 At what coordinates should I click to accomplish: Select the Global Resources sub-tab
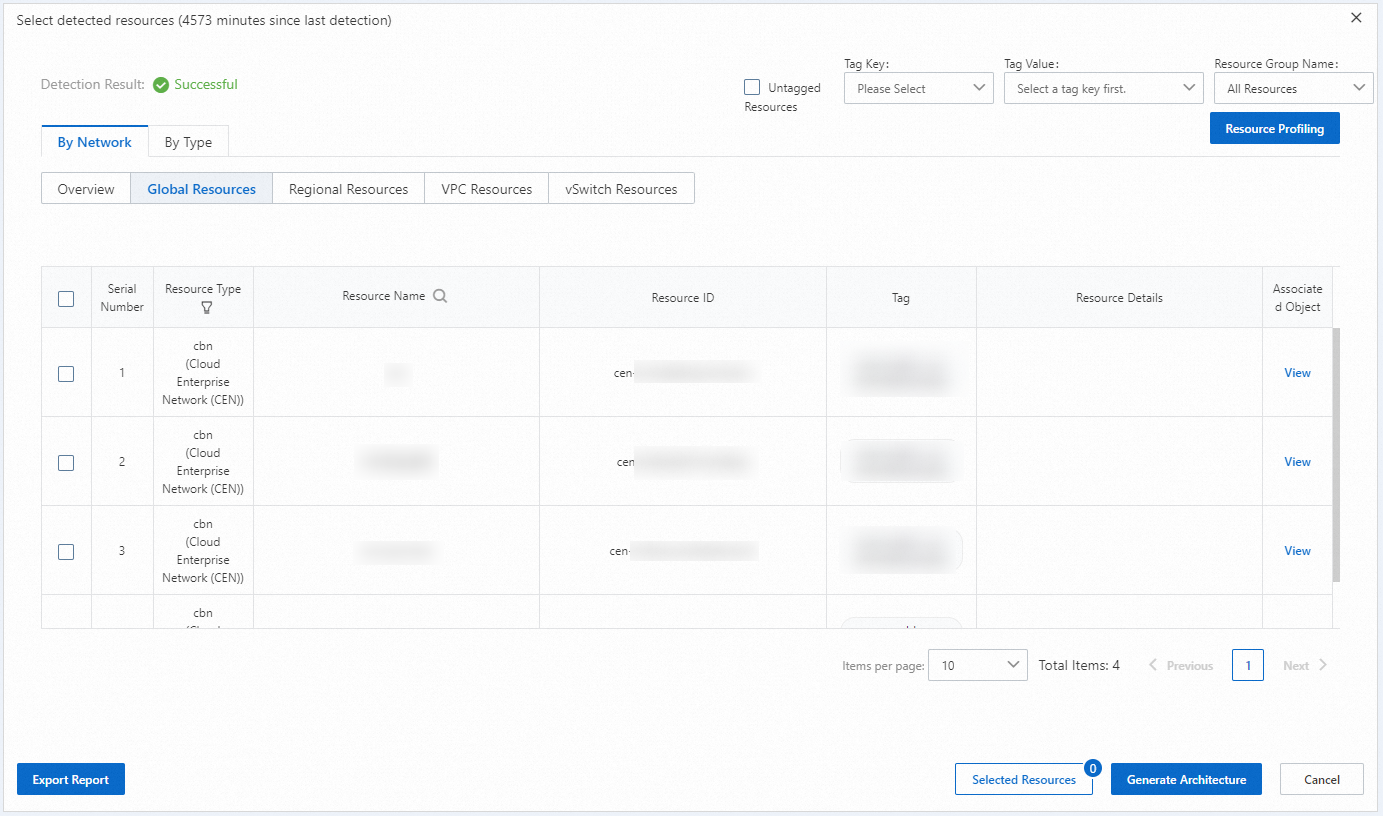[201, 189]
